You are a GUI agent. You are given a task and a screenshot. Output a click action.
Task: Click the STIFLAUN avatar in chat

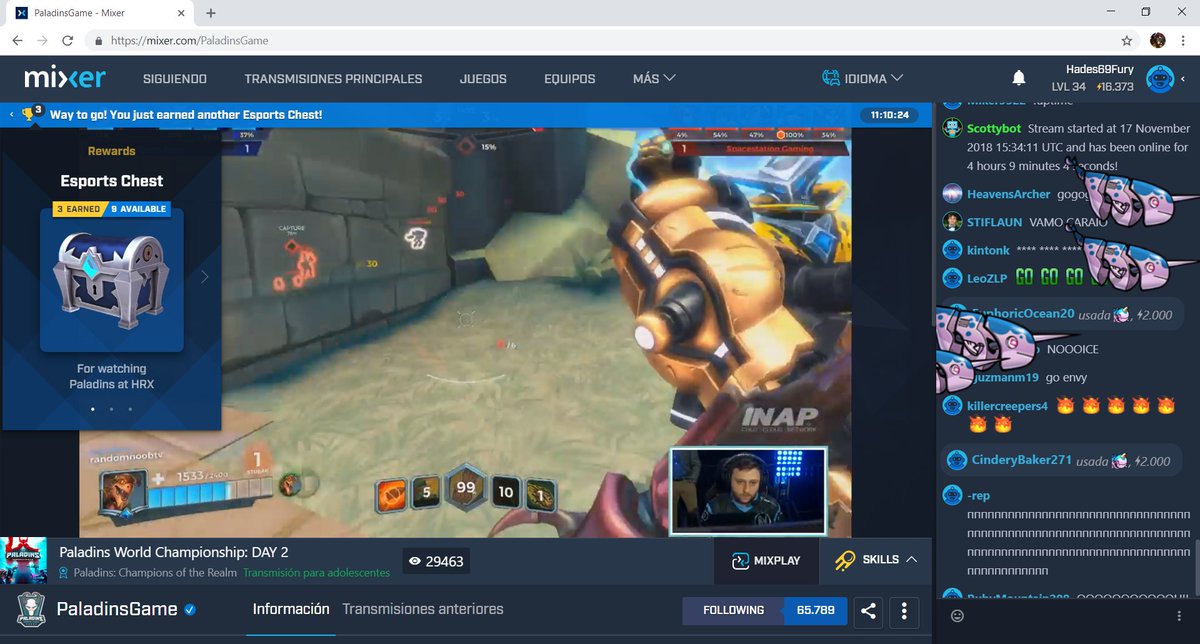pyautogui.click(x=952, y=222)
